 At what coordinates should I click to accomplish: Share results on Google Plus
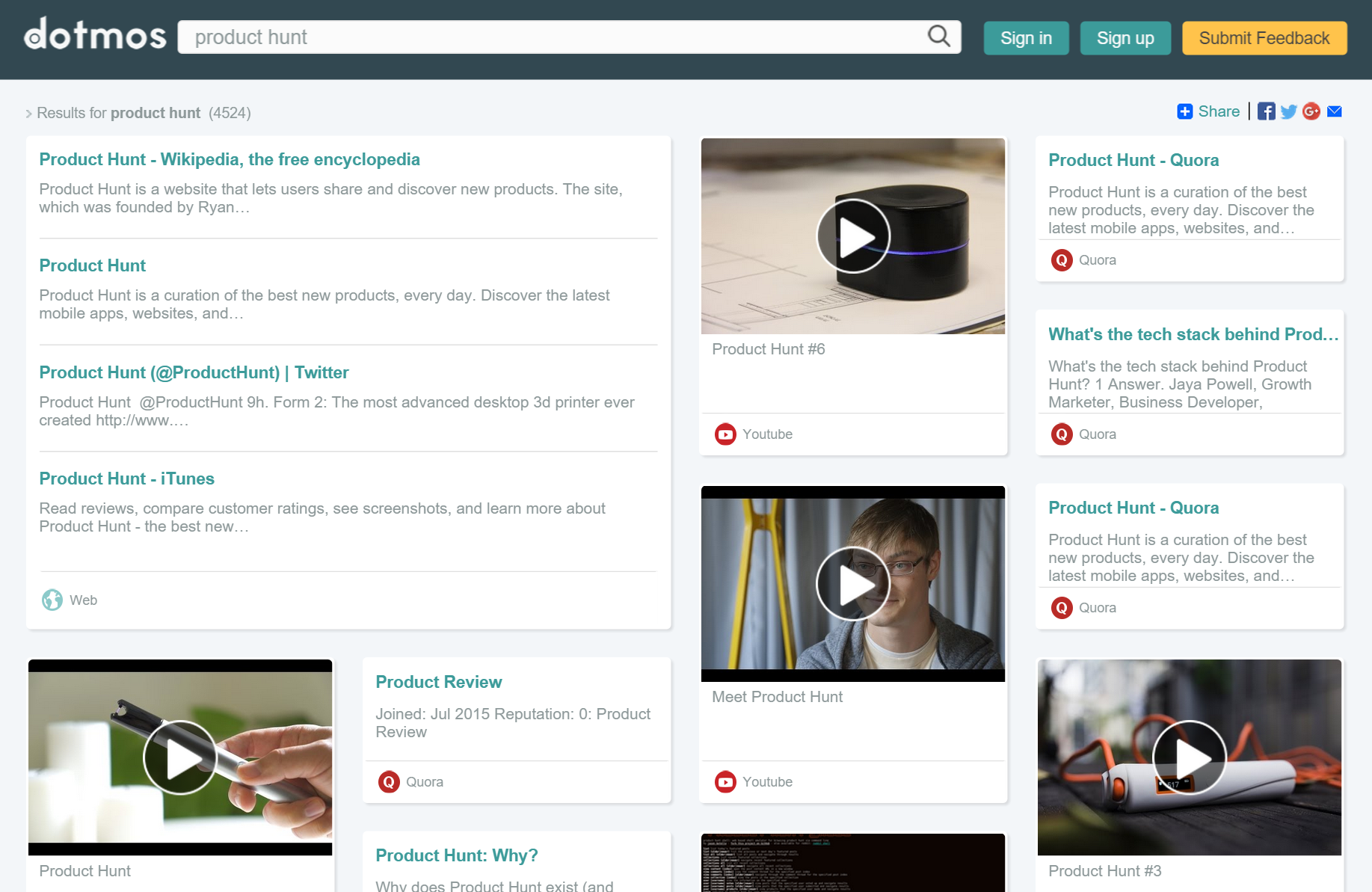pos(1311,111)
